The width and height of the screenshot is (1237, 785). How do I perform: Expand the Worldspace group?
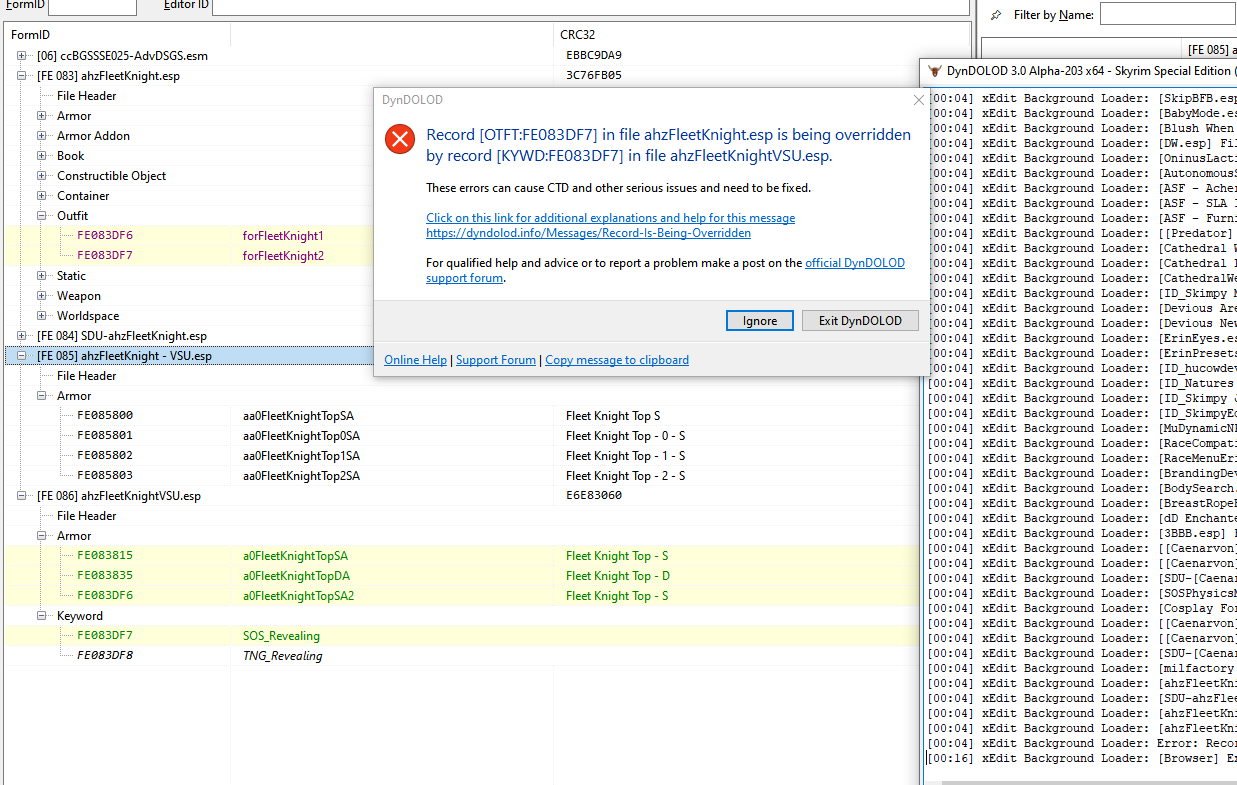point(42,316)
